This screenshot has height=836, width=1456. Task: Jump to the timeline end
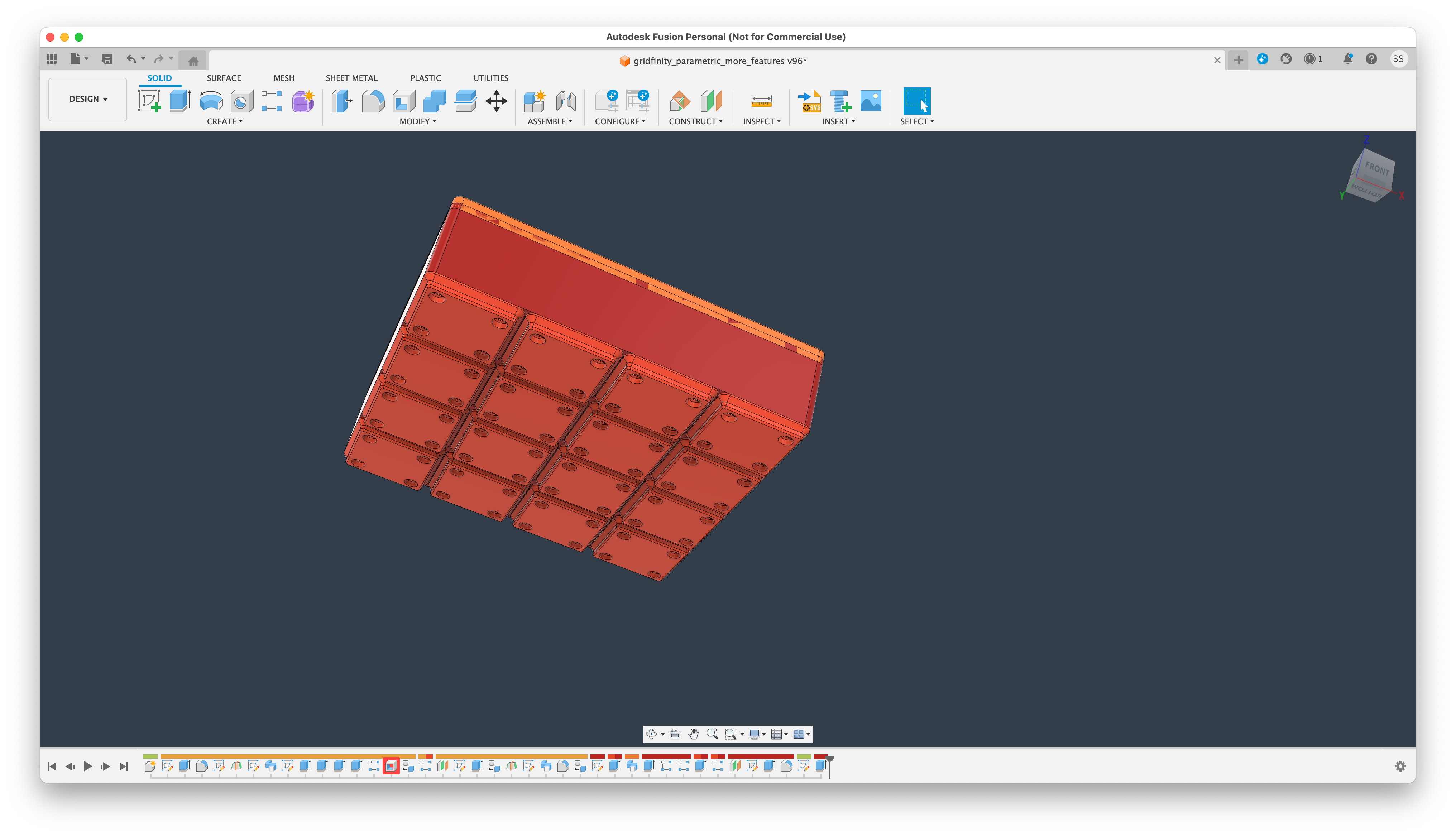(x=124, y=766)
